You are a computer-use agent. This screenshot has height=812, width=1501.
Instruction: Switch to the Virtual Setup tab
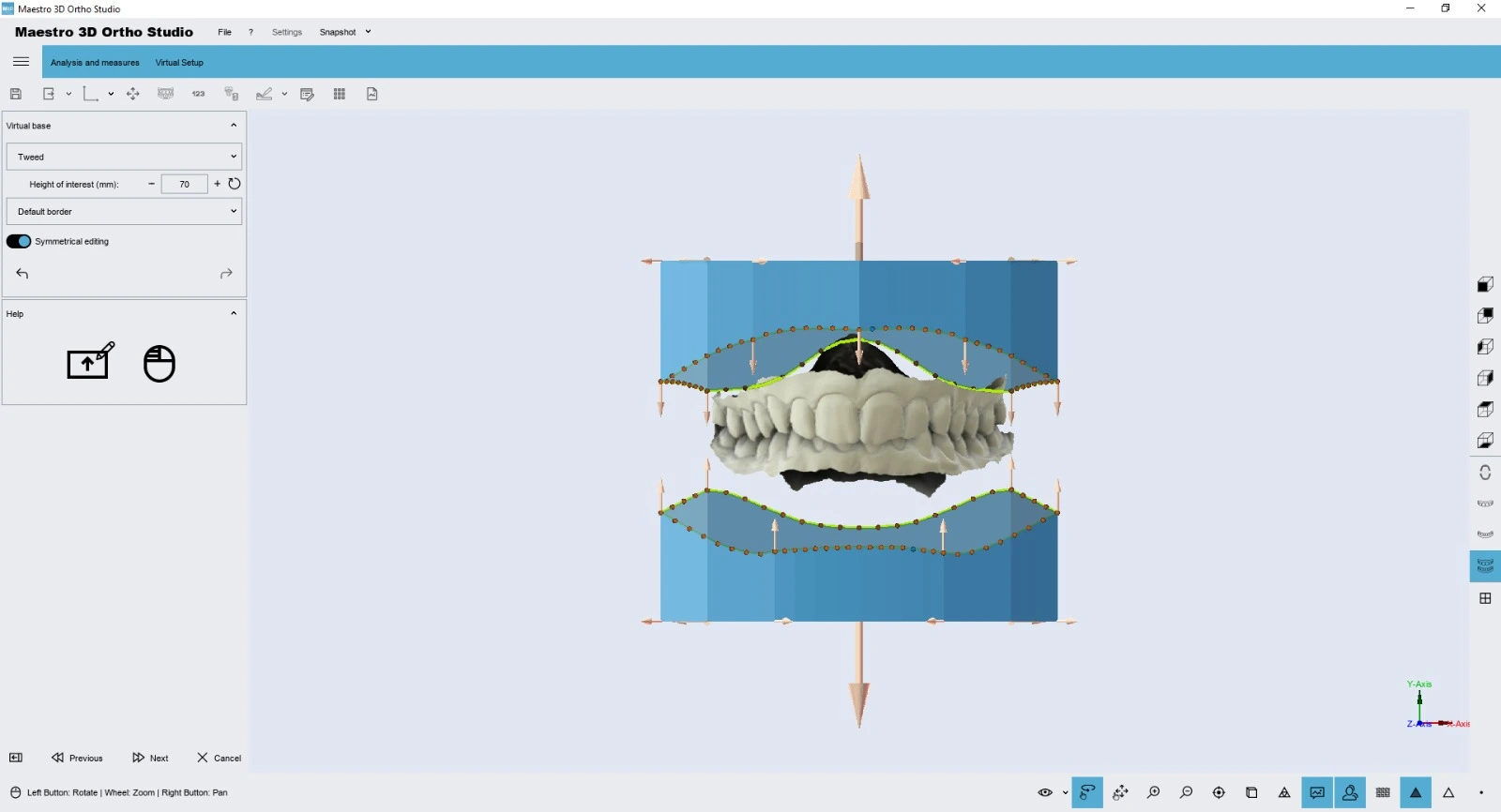179,63
